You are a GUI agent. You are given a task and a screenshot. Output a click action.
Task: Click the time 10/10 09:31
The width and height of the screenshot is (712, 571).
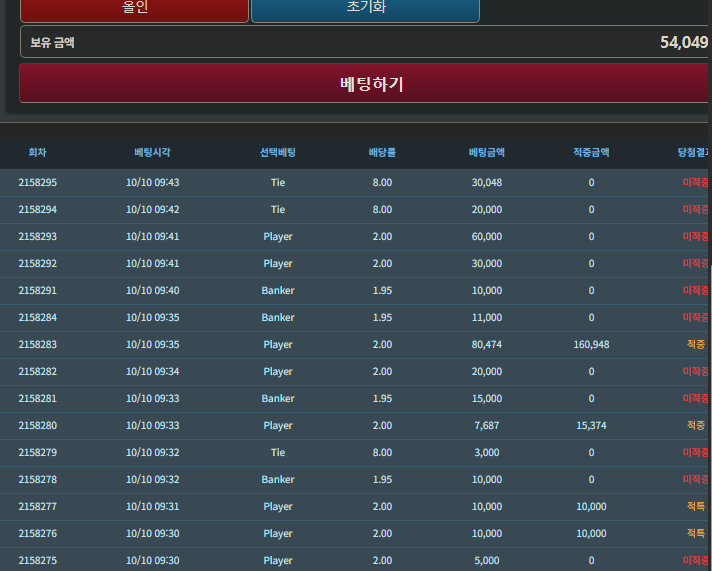tap(153, 506)
